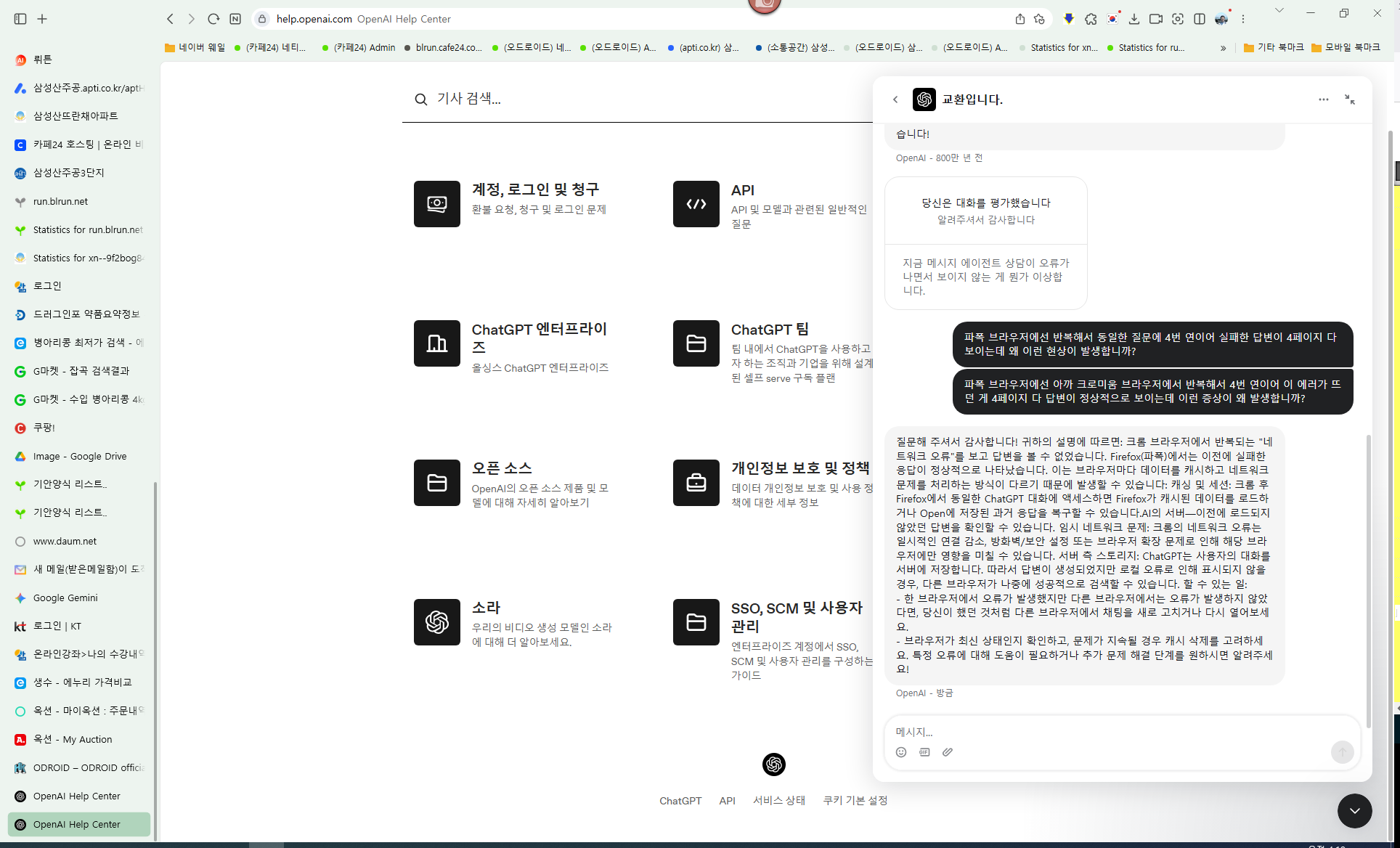1400x848 pixels.
Task: Open the 네이버 웨일 bookmark folder
Action: point(195,47)
